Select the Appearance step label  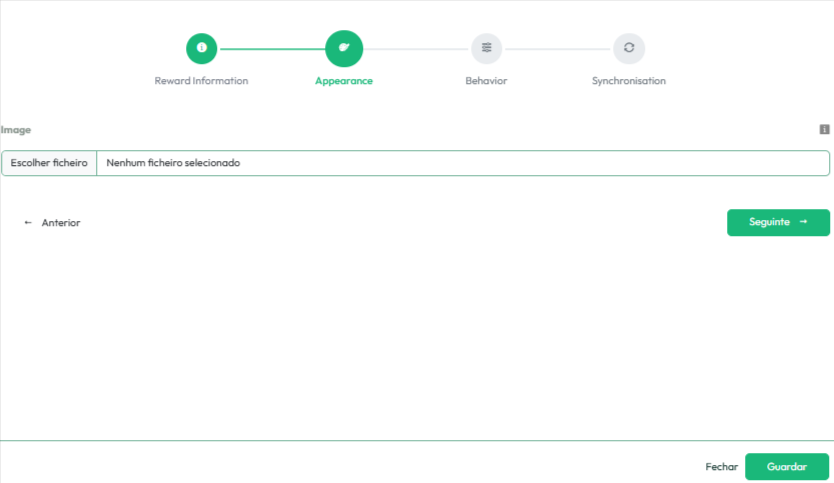344,81
